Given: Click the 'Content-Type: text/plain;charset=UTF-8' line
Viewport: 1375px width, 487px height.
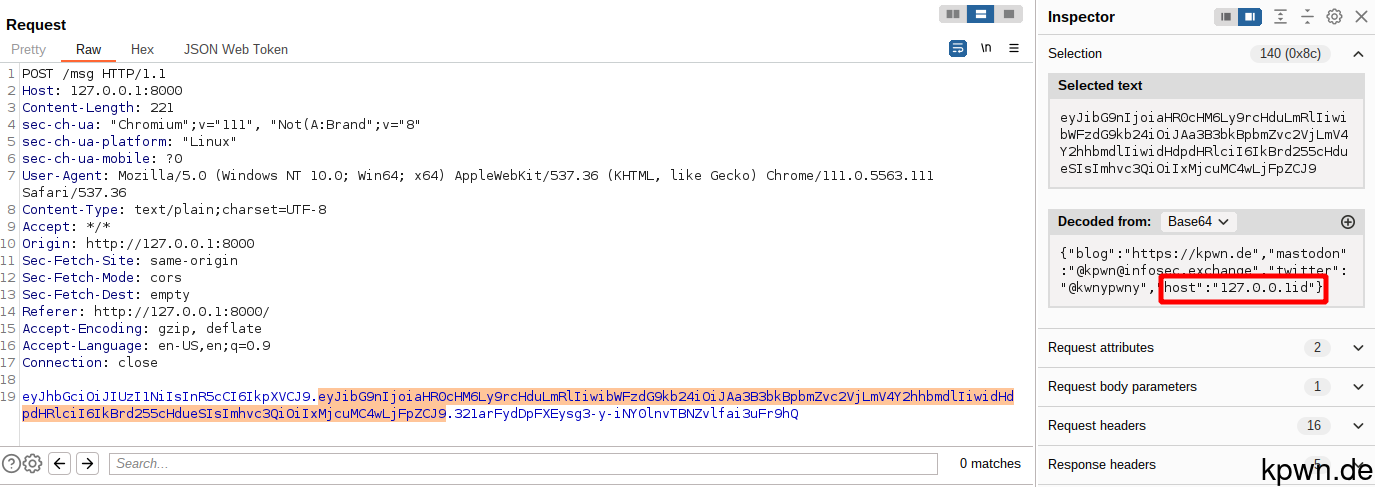Looking at the screenshot, I should [x=174, y=210].
